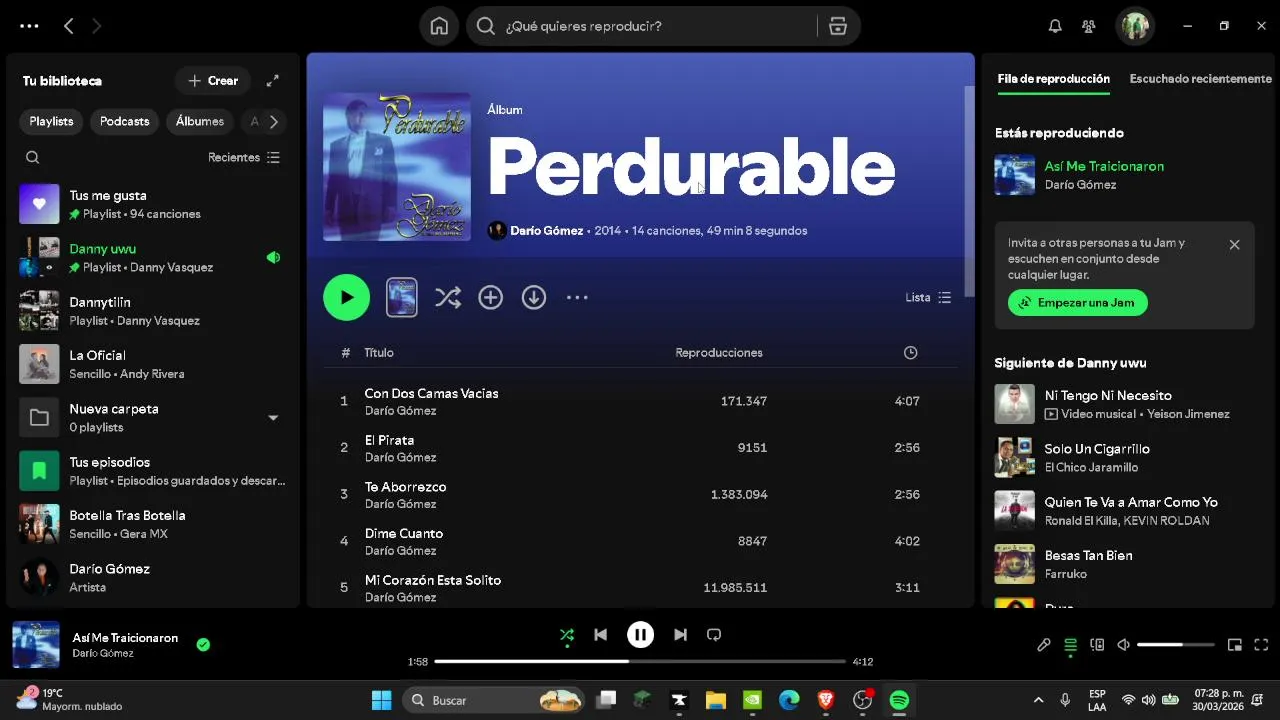Open Botella Tras Botella single
Screen dimensions: 1280x720
pyautogui.click(x=152, y=524)
